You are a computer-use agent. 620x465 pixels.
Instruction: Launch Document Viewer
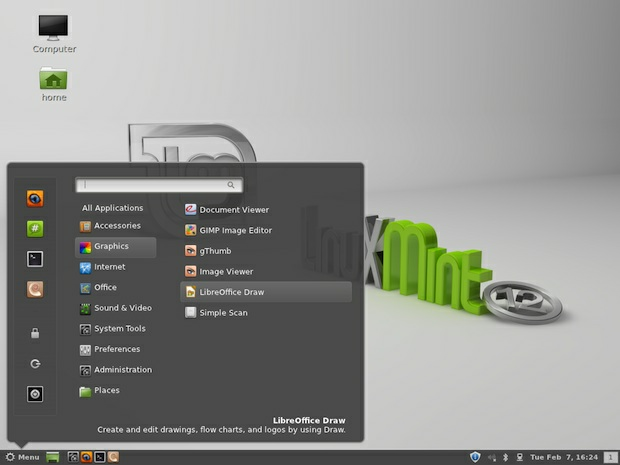click(x=266, y=210)
